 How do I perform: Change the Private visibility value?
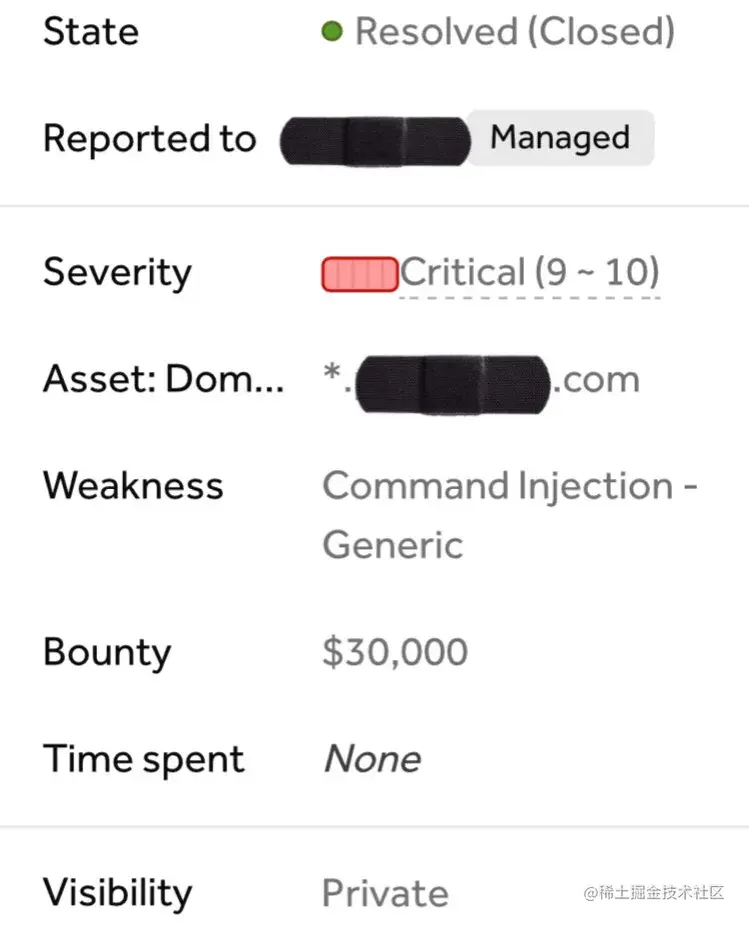point(384,893)
